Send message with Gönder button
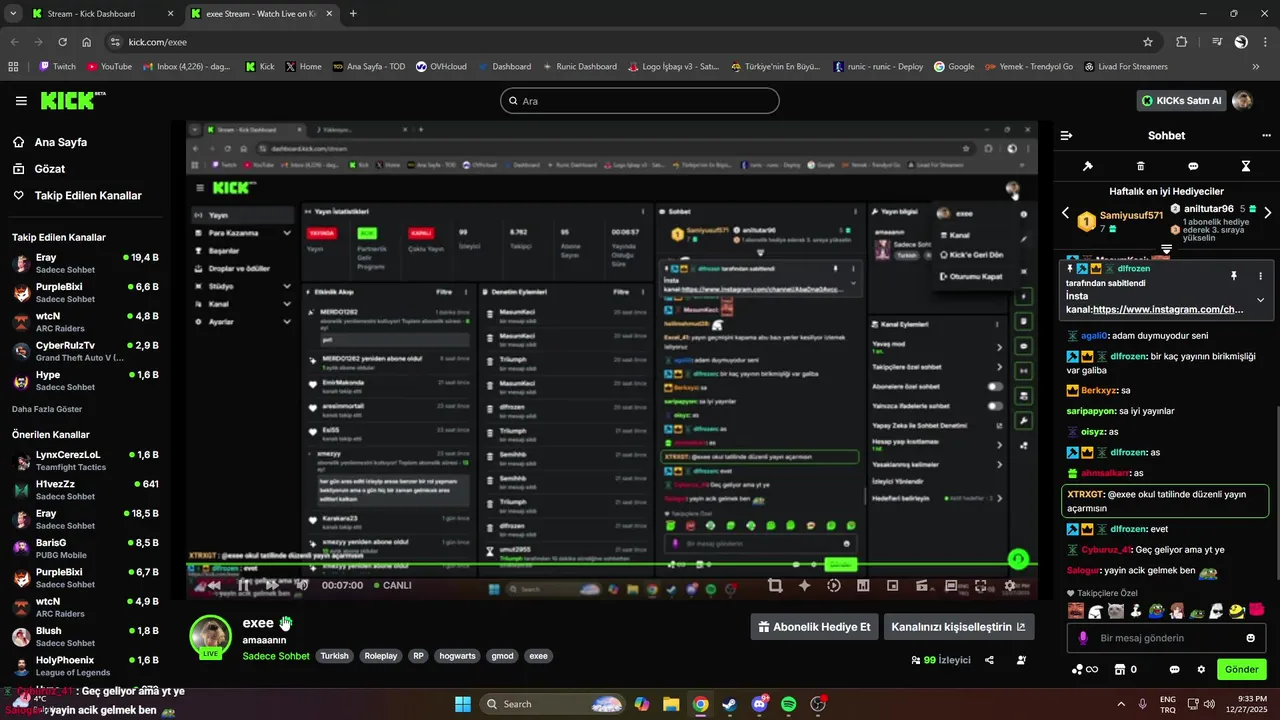This screenshot has width=1280, height=720. (x=1241, y=669)
